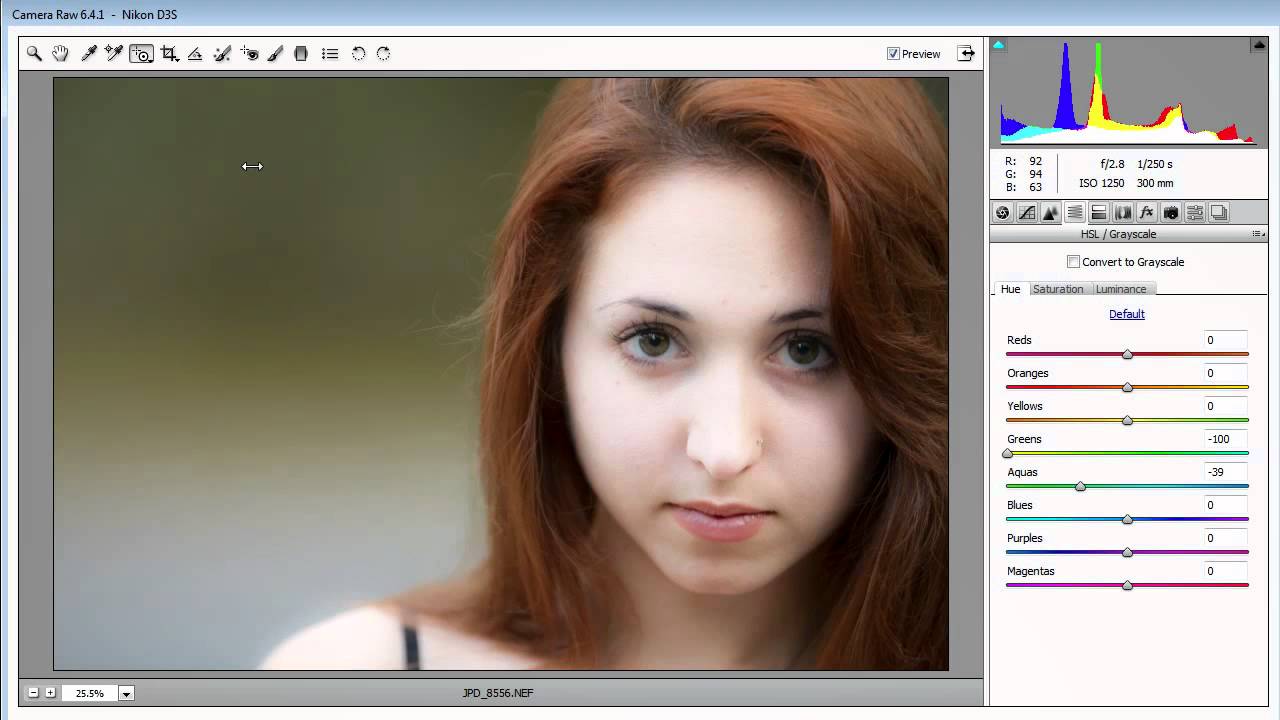Zoom in with the plus button
Viewport: 1280px width, 720px height.
point(50,693)
